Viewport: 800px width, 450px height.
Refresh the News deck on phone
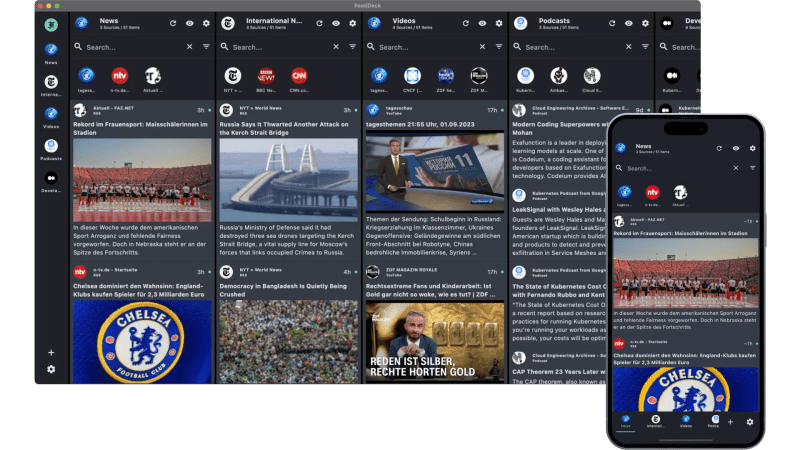[719, 148]
